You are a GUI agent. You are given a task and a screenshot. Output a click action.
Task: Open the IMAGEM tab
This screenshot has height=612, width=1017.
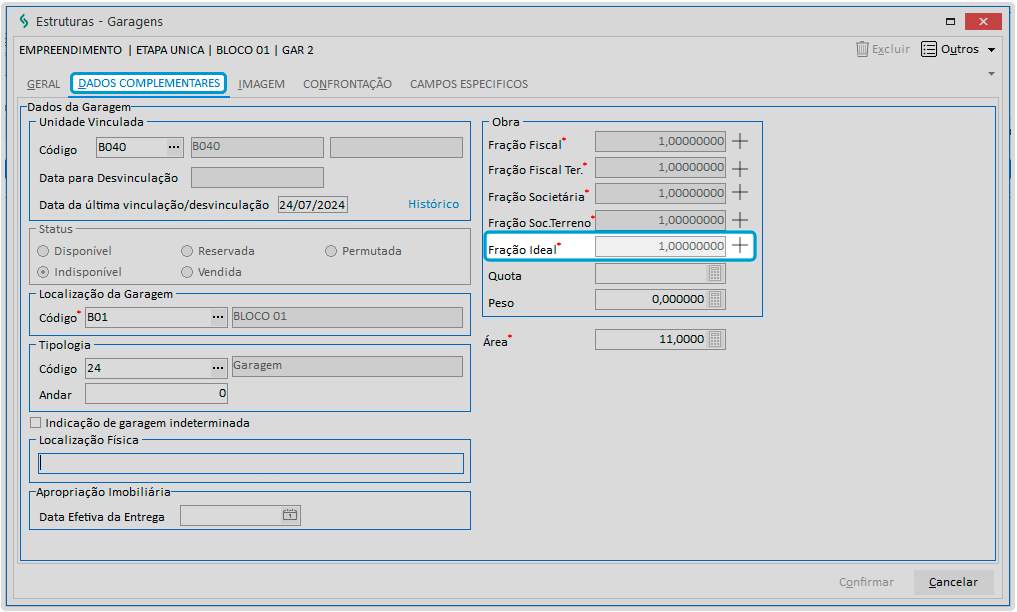coord(261,84)
